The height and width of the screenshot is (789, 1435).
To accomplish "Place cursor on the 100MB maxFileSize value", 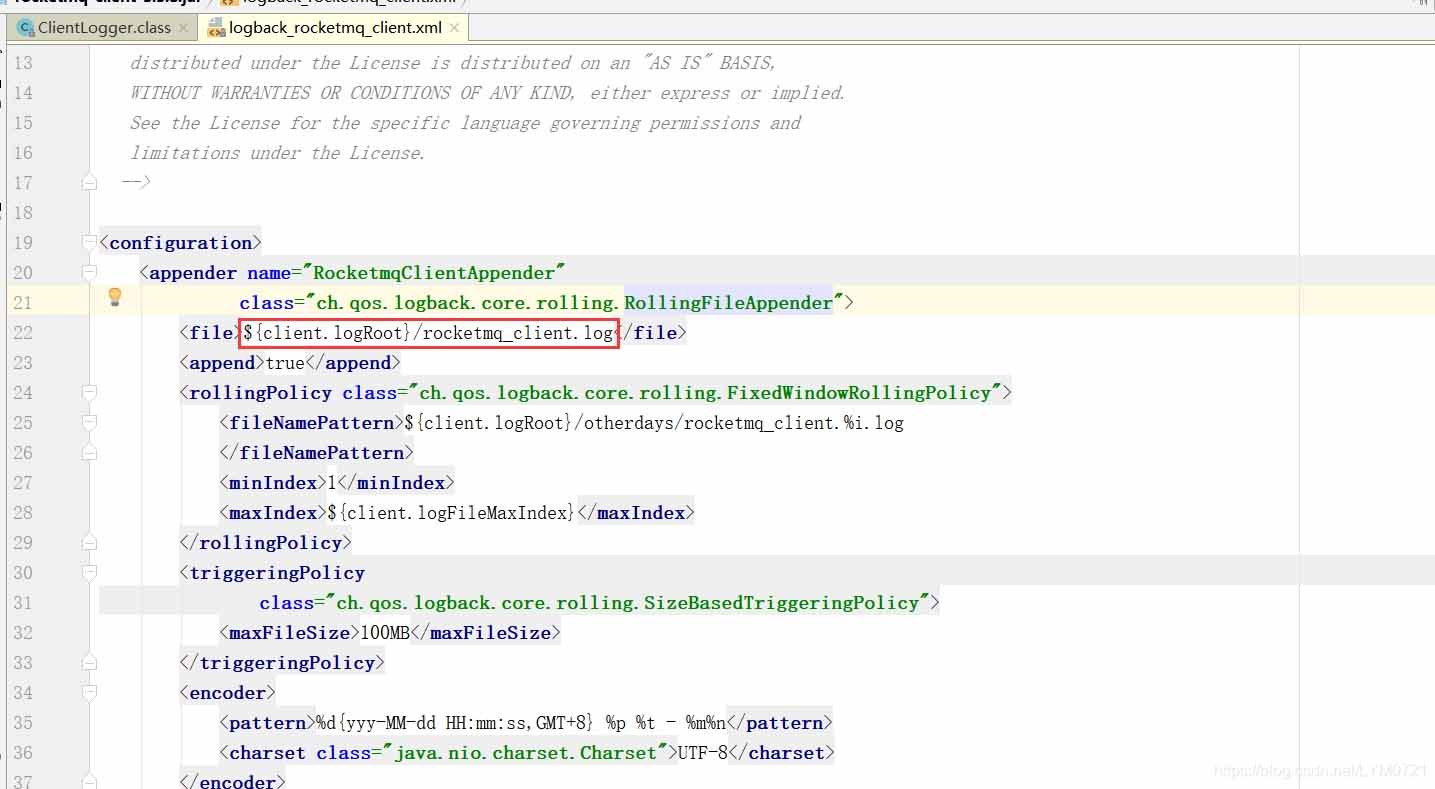I will pos(385,633).
